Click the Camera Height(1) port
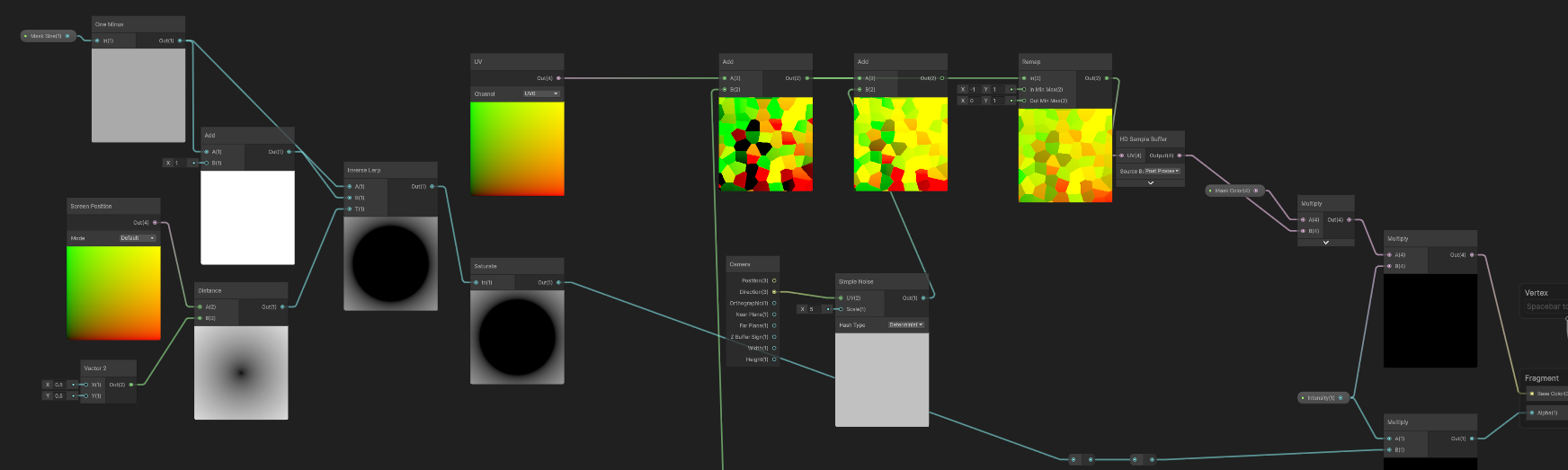1568x470 pixels. pos(774,359)
